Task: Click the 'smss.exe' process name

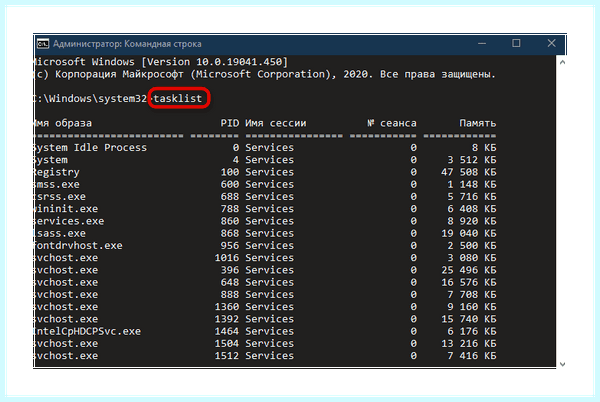Action: [57, 184]
